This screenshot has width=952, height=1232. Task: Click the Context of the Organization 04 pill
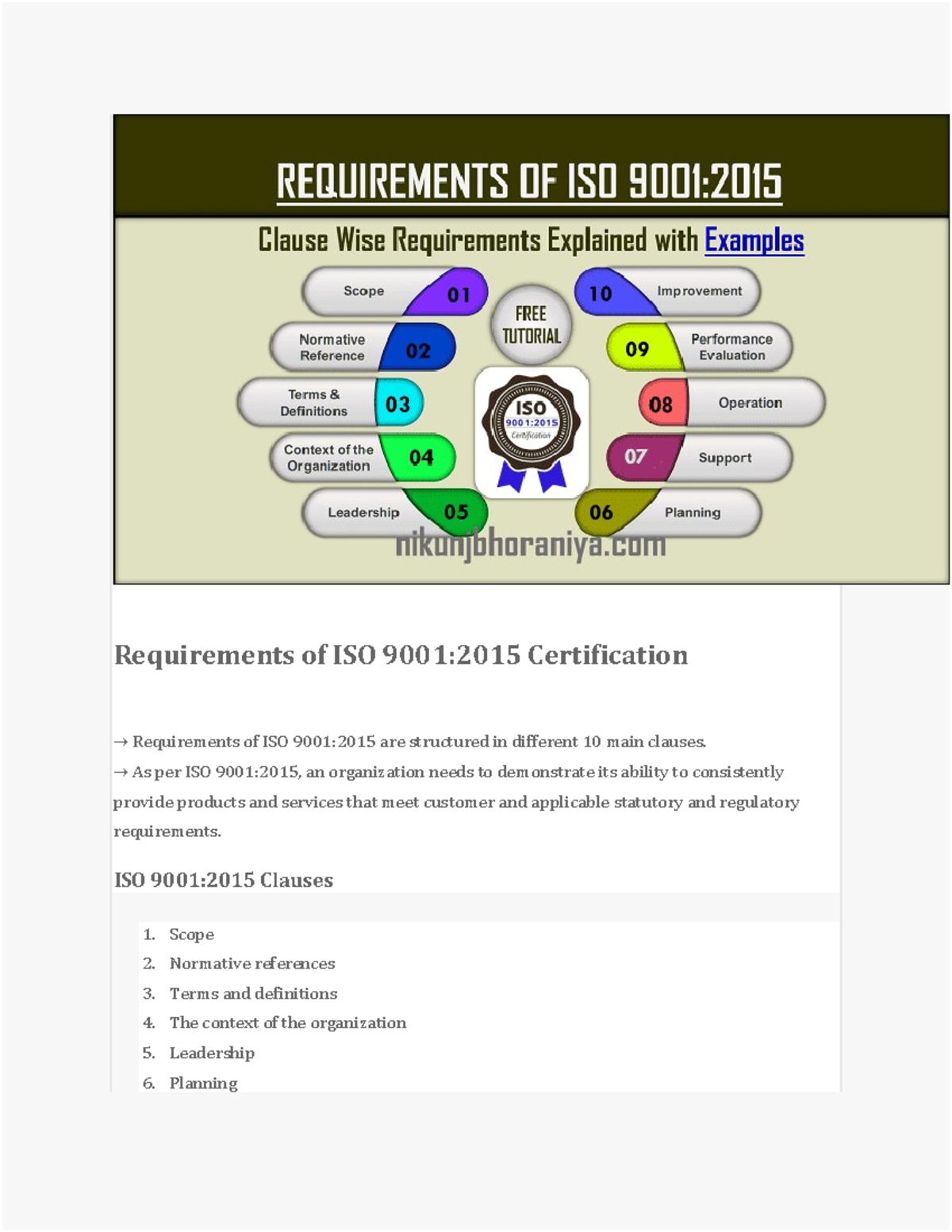pos(363,457)
